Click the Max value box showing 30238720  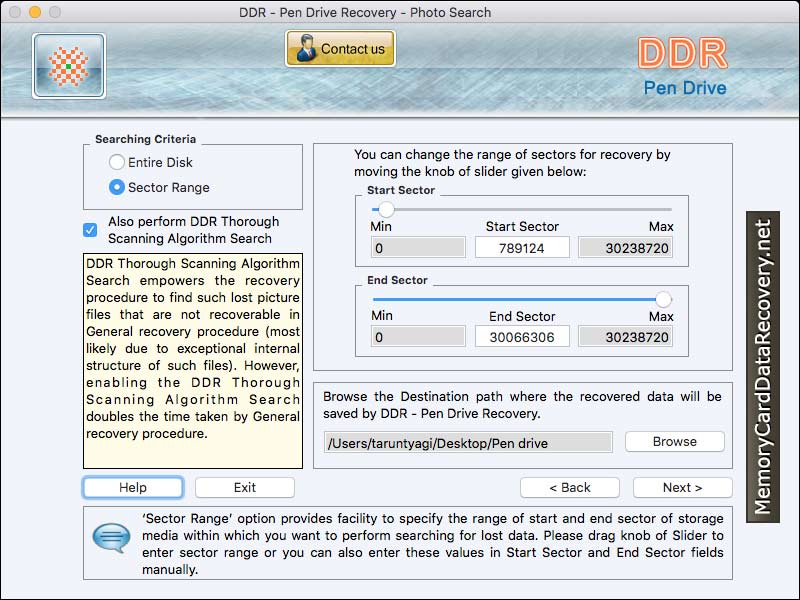tap(625, 247)
